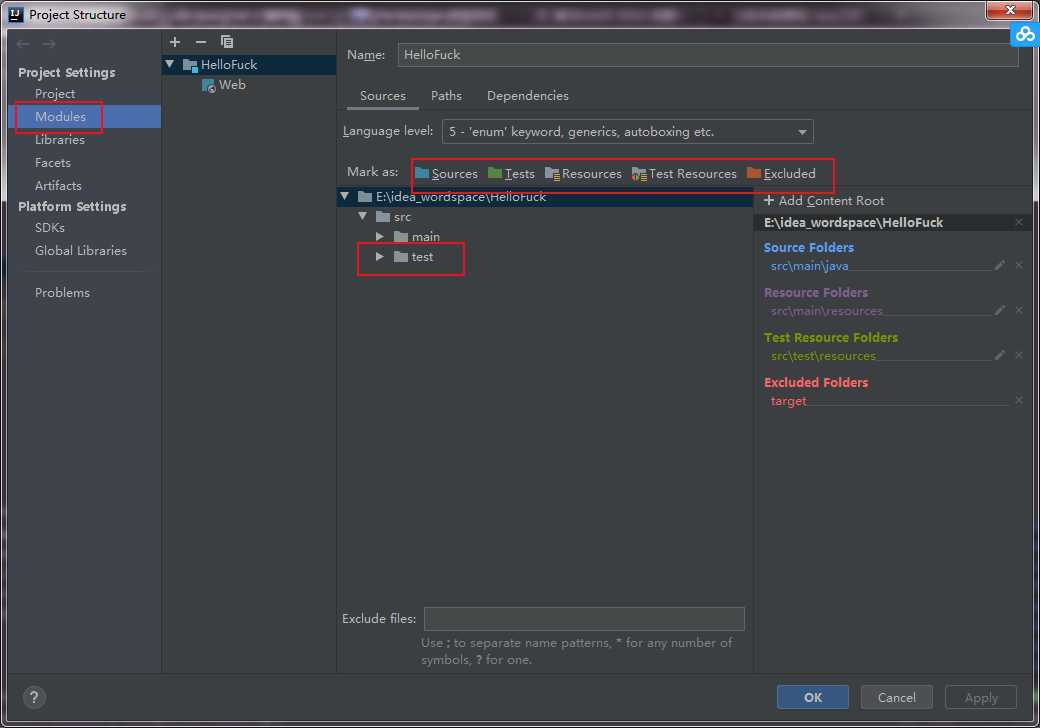Close the Project Structure window
This screenshot has width=1040, height=728.
coord(1009,10)
